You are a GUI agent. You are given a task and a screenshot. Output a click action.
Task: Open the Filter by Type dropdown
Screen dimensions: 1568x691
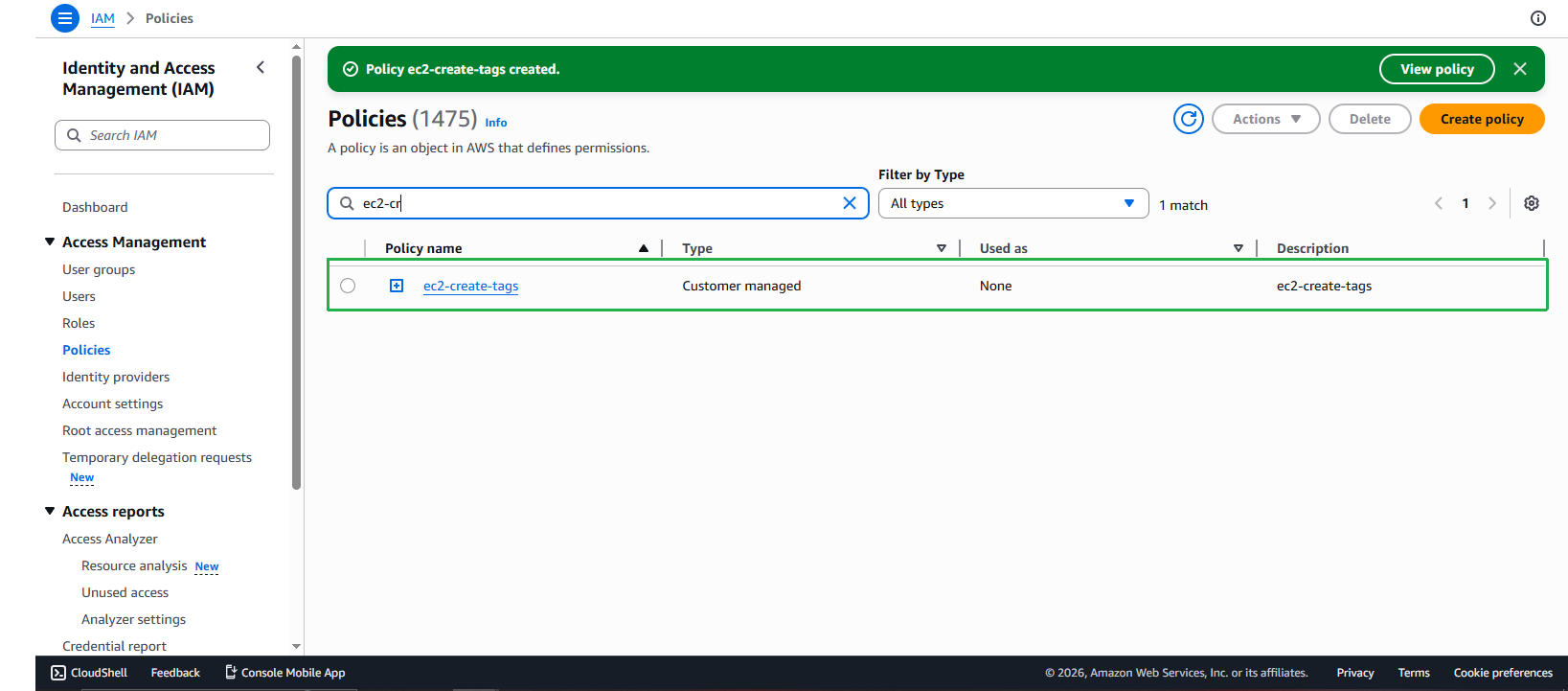[x=1013, y=203]
